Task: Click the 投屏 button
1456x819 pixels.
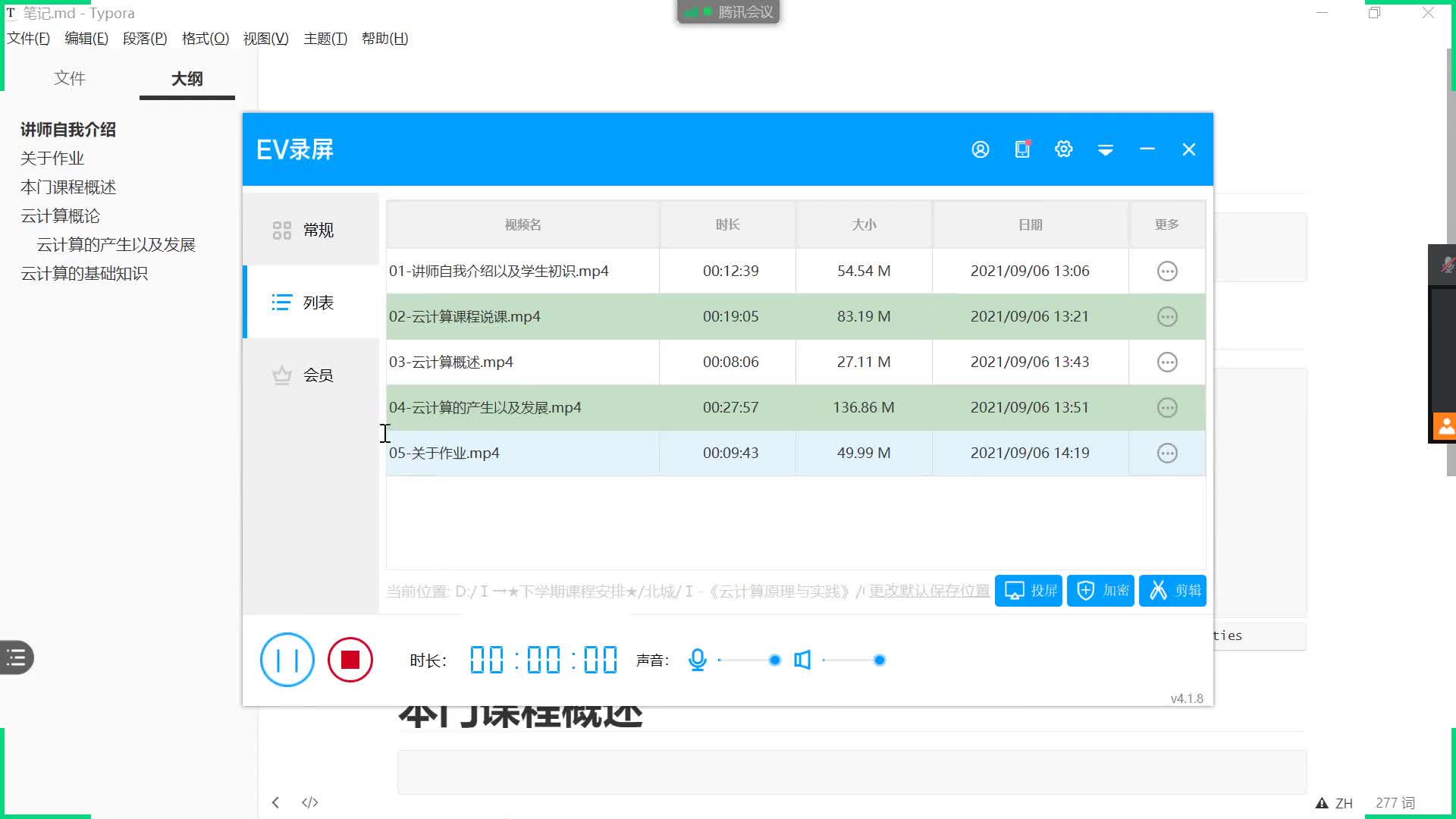Action: coord(1028,591)
